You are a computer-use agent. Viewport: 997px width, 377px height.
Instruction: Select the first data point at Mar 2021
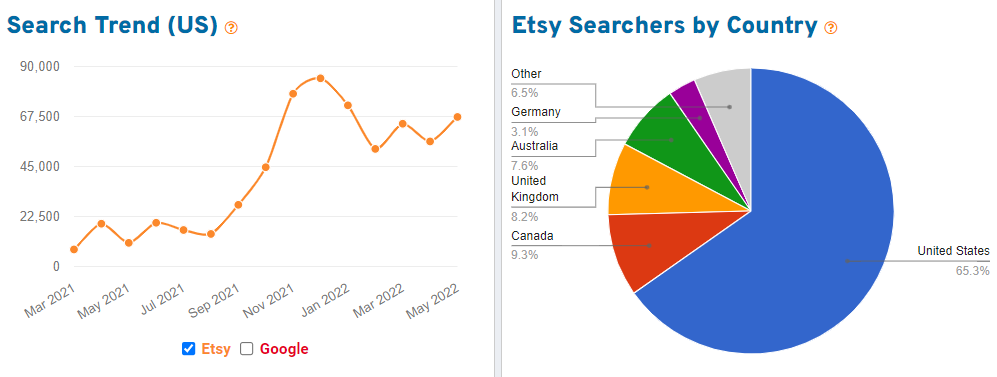(74, 249)
